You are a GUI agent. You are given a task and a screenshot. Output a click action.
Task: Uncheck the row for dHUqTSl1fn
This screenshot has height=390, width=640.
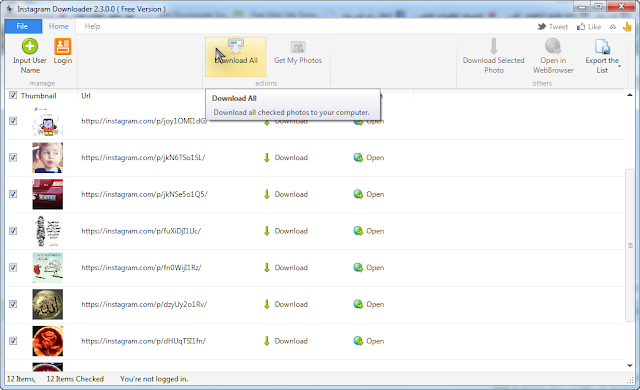coord(13,341)
